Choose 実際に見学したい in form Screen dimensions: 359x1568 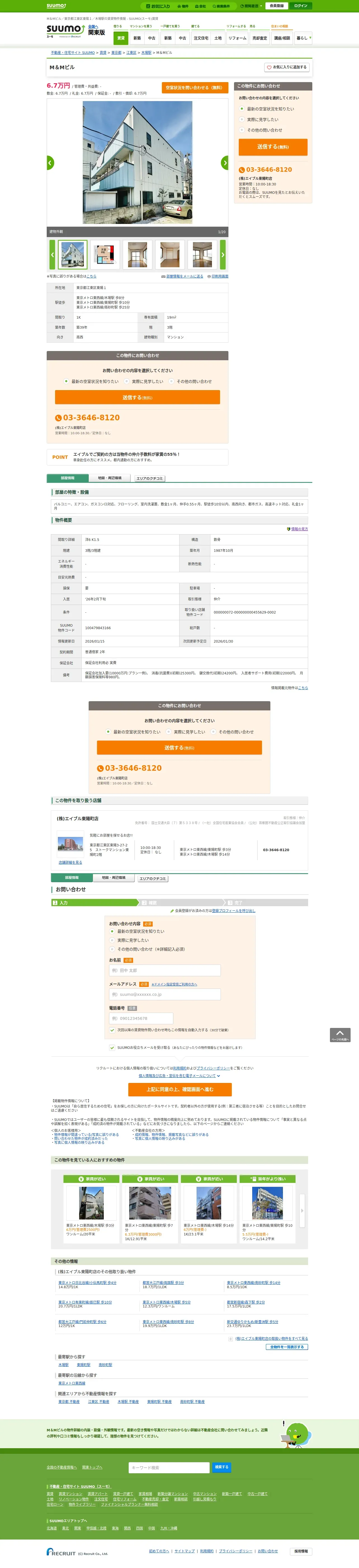(112, 941)
